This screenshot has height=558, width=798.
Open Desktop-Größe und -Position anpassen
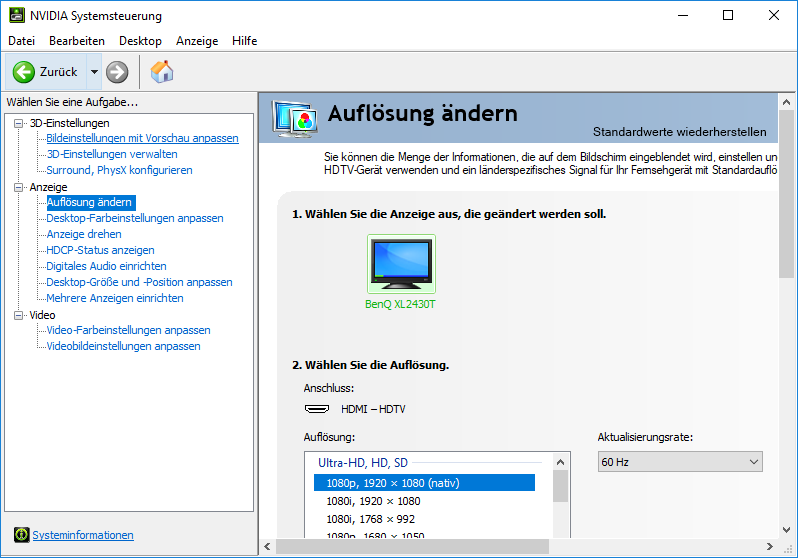click(139, 282)
